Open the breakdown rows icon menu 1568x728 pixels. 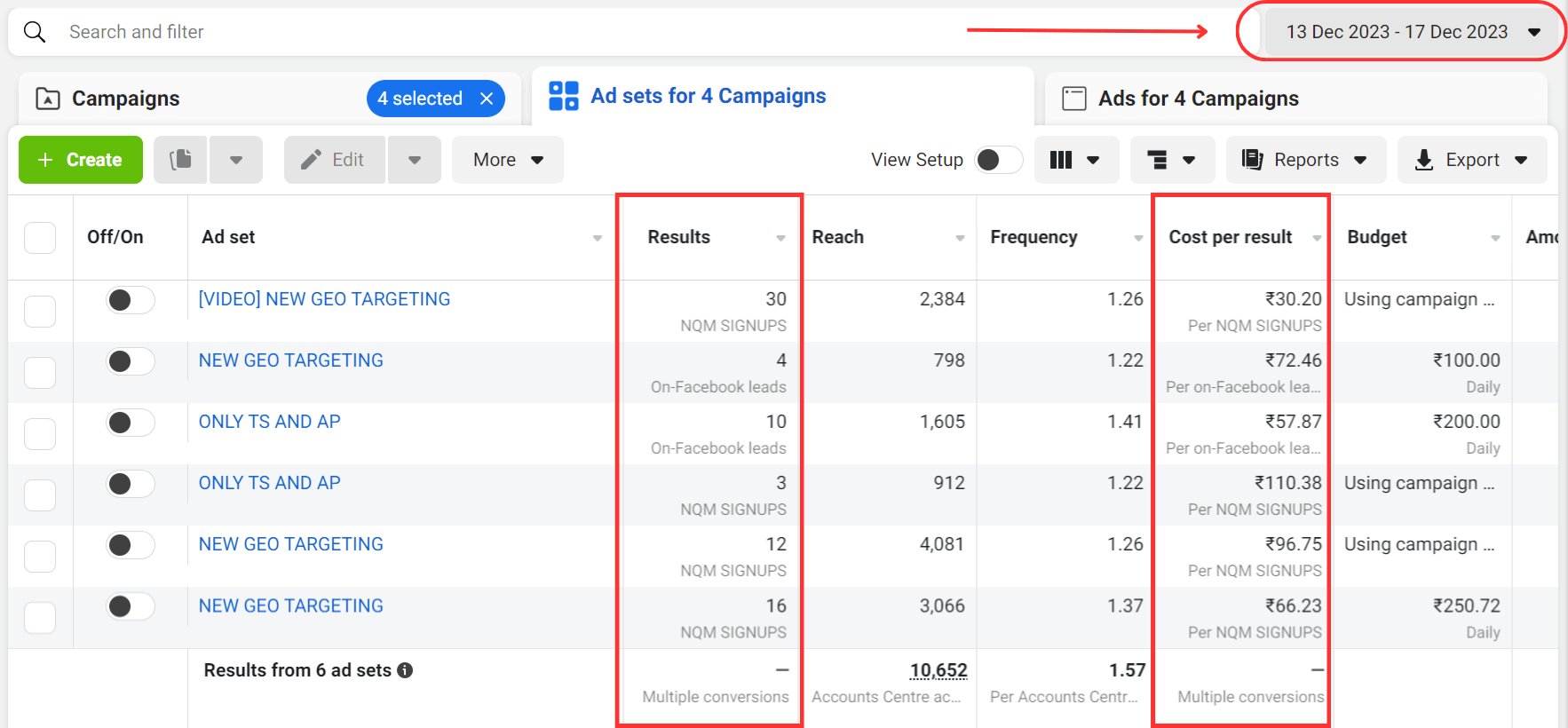(1171, 160)
